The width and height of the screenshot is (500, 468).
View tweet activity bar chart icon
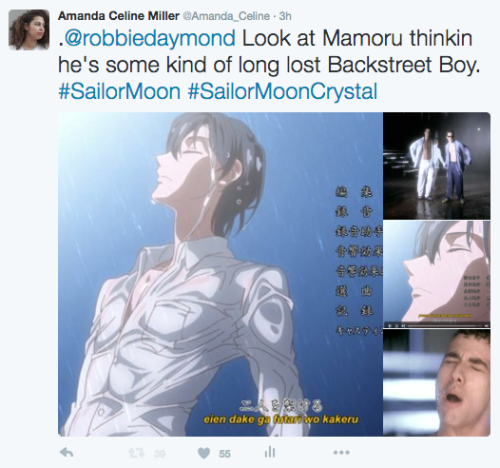click(270, 452)
